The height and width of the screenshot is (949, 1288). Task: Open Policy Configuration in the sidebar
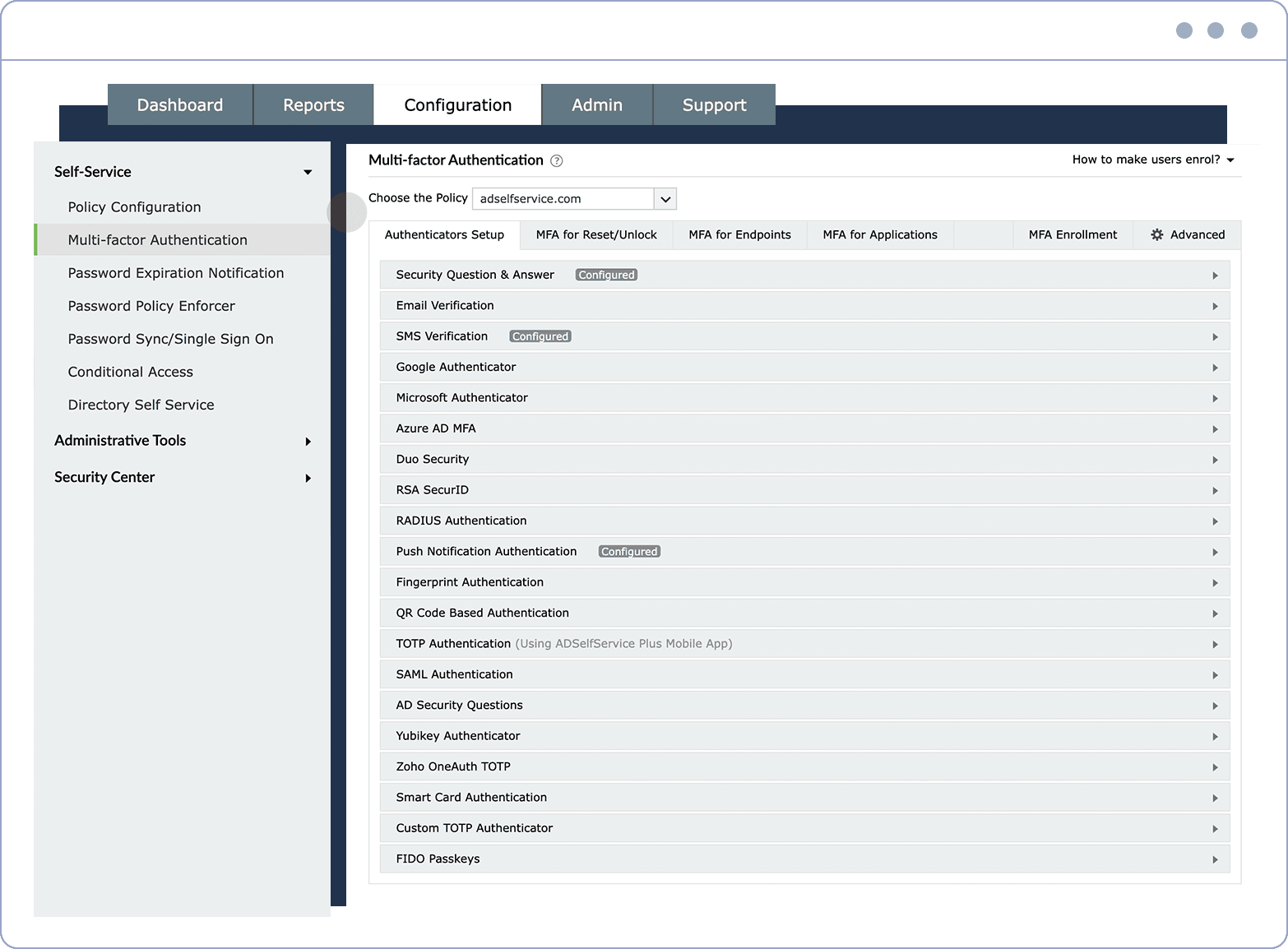[135, 207]
